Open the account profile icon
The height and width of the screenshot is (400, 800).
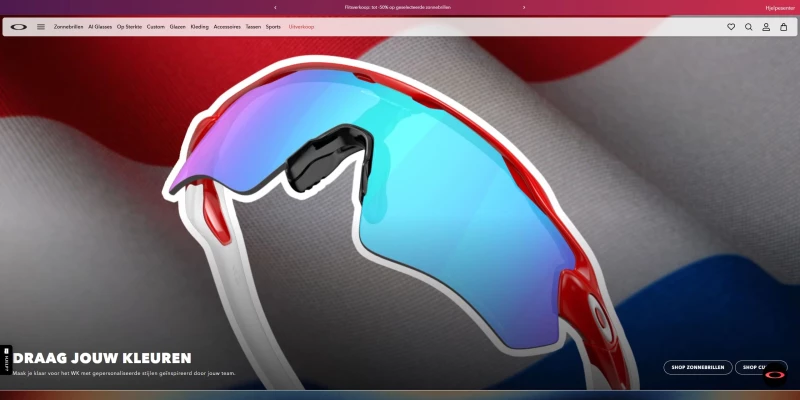(766, 27)
